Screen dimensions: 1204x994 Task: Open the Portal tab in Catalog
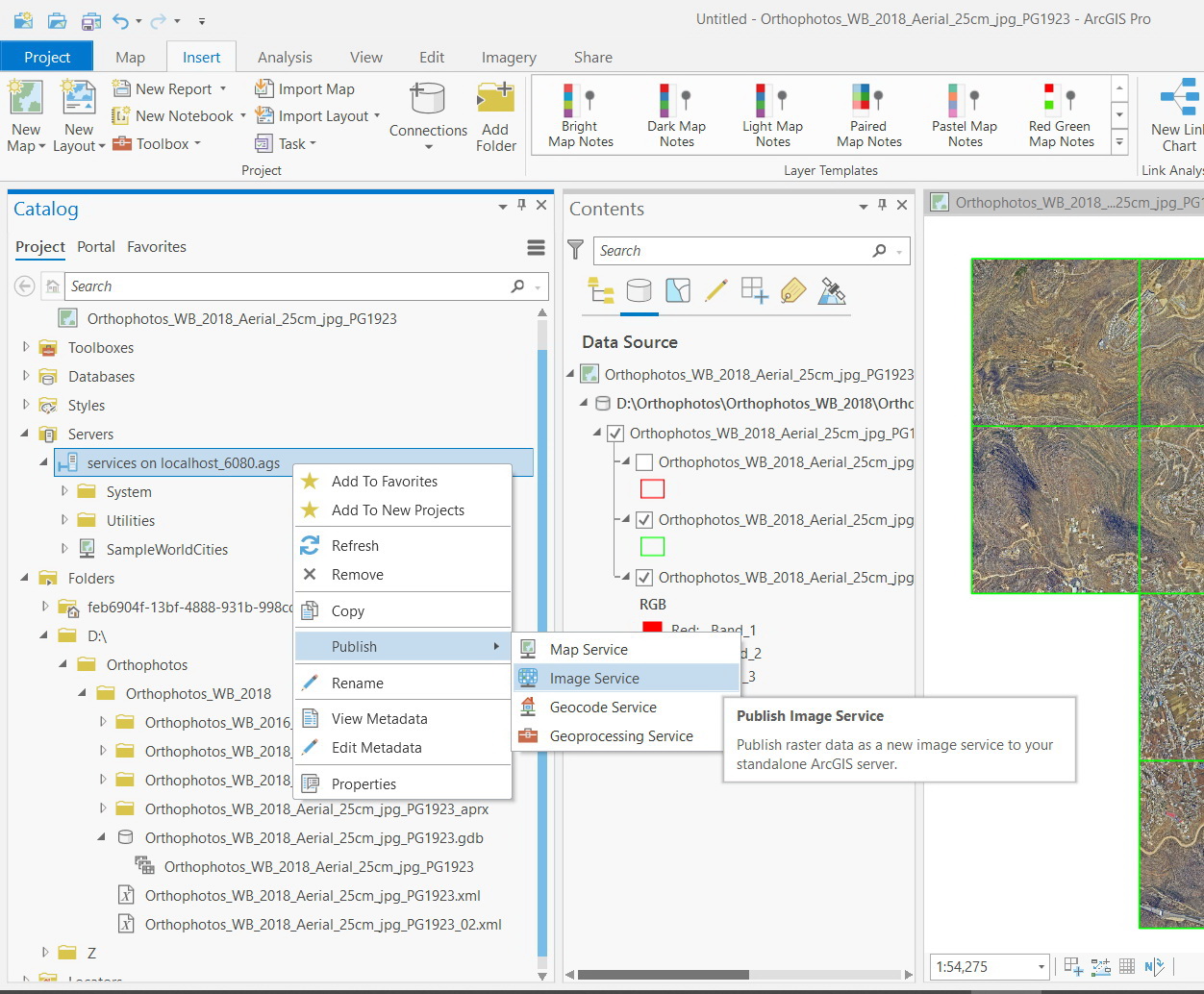[x=96, y=247]
